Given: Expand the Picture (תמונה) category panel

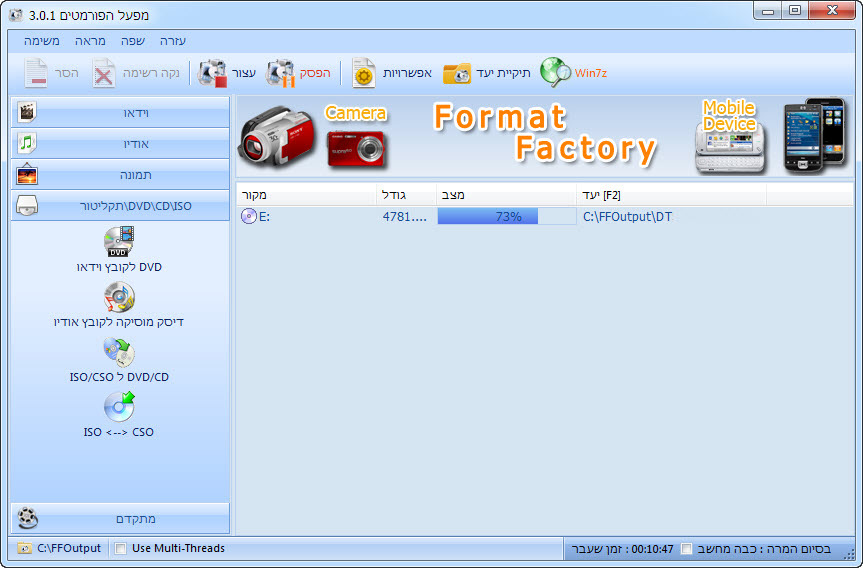Looking at the screenshot, I should pos(120,174).
